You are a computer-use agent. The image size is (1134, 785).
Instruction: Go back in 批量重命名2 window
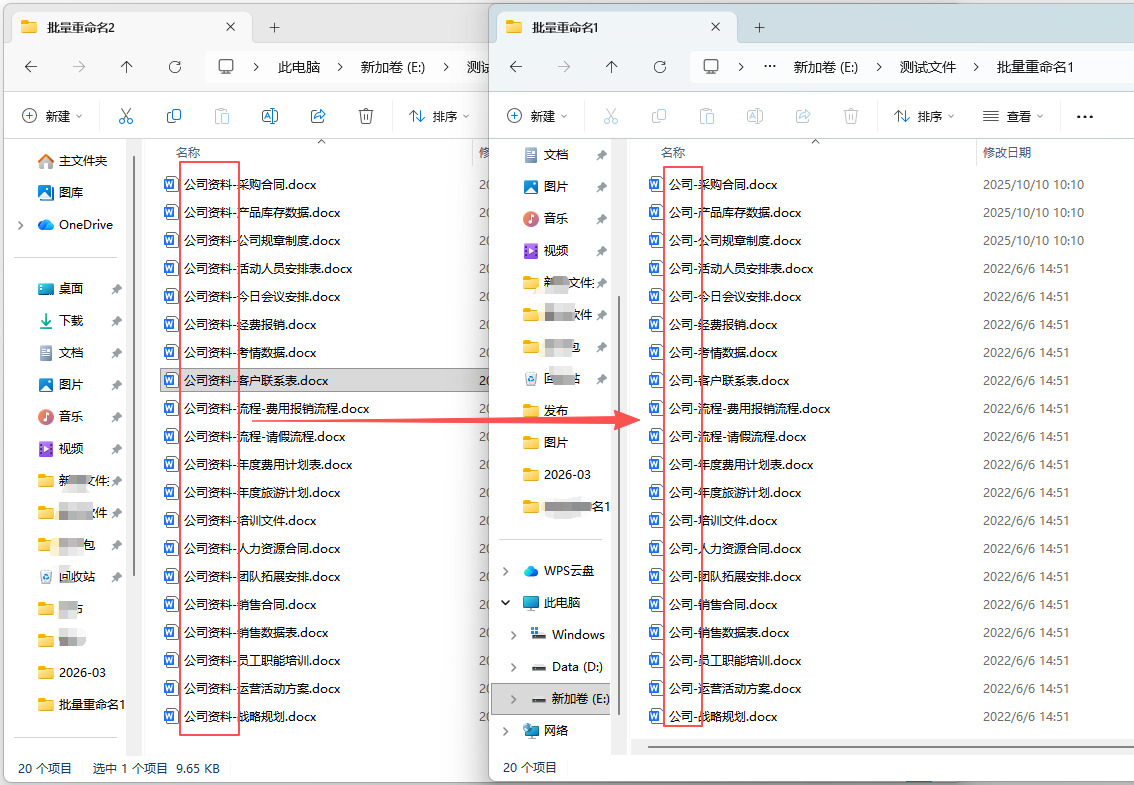[31, 67]
